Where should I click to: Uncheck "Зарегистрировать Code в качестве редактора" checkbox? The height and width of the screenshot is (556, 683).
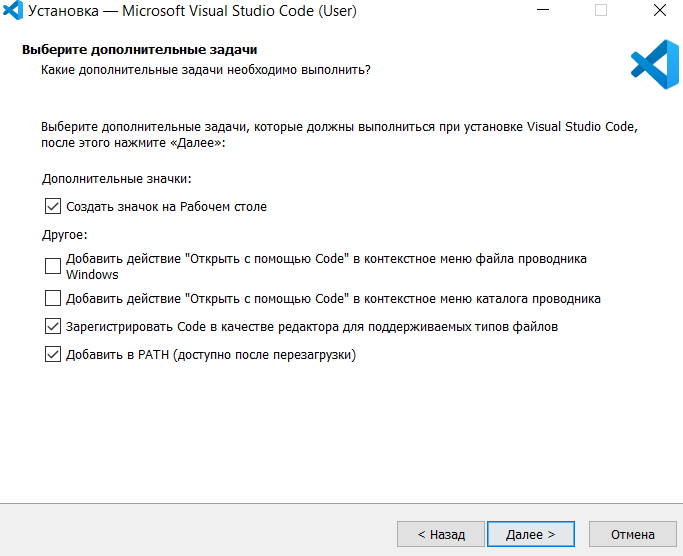(53, 326)
